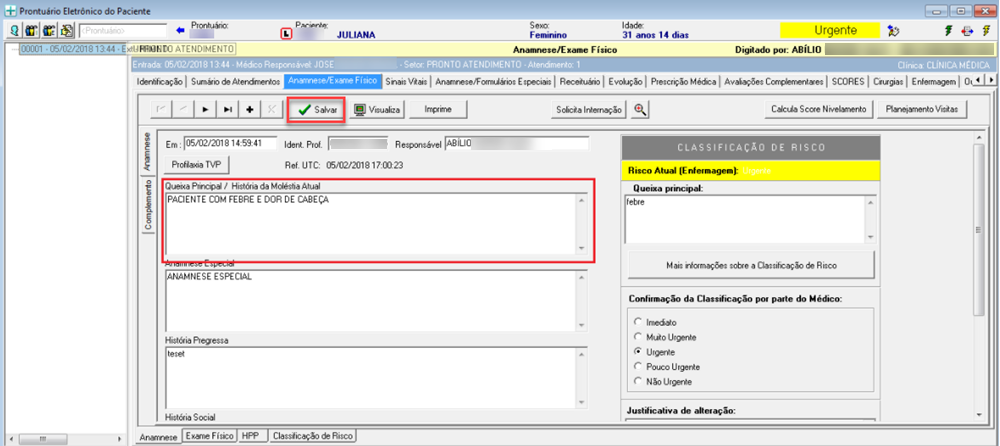Screen dimensions: 1000x446
Task: Add a new record with plus button
Action: pyautogui.click(x=249, y=109)
